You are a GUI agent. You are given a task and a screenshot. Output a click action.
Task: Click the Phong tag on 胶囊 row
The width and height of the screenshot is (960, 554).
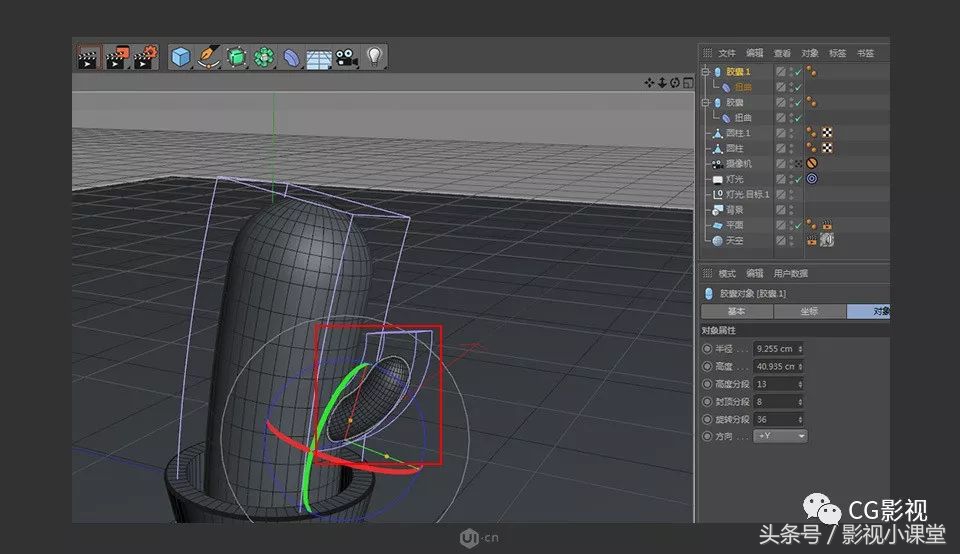(x=811, y=102)
